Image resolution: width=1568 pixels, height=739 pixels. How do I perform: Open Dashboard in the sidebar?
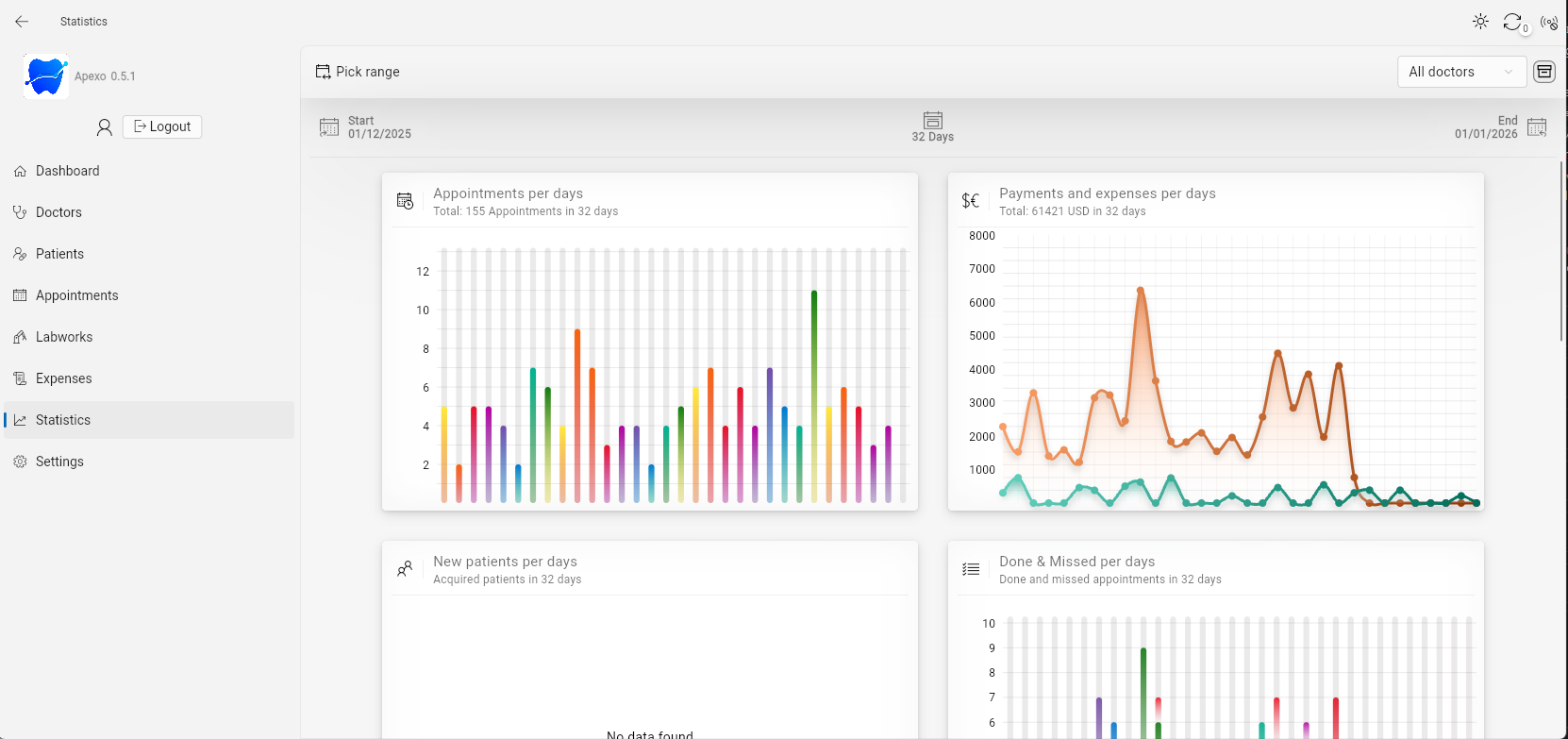pyautogui.click(x=149, y=171)
